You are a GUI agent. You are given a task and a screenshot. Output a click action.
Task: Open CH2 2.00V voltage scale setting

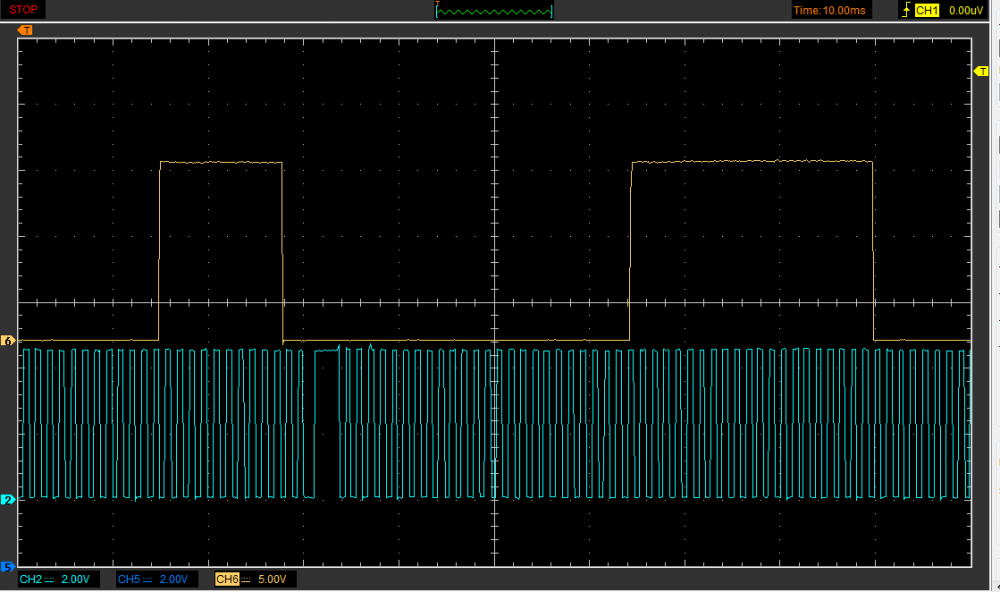(76, 580)
